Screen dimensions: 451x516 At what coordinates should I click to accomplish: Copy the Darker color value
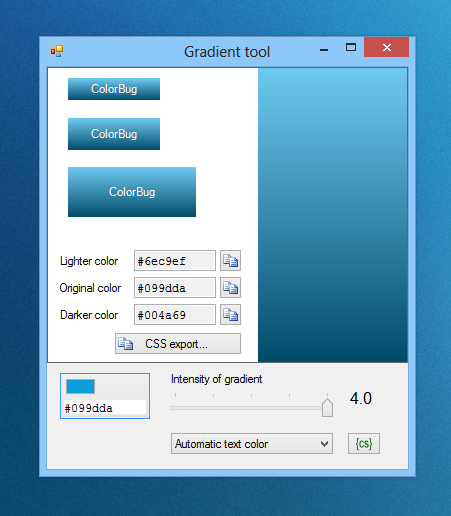point(230,315)
